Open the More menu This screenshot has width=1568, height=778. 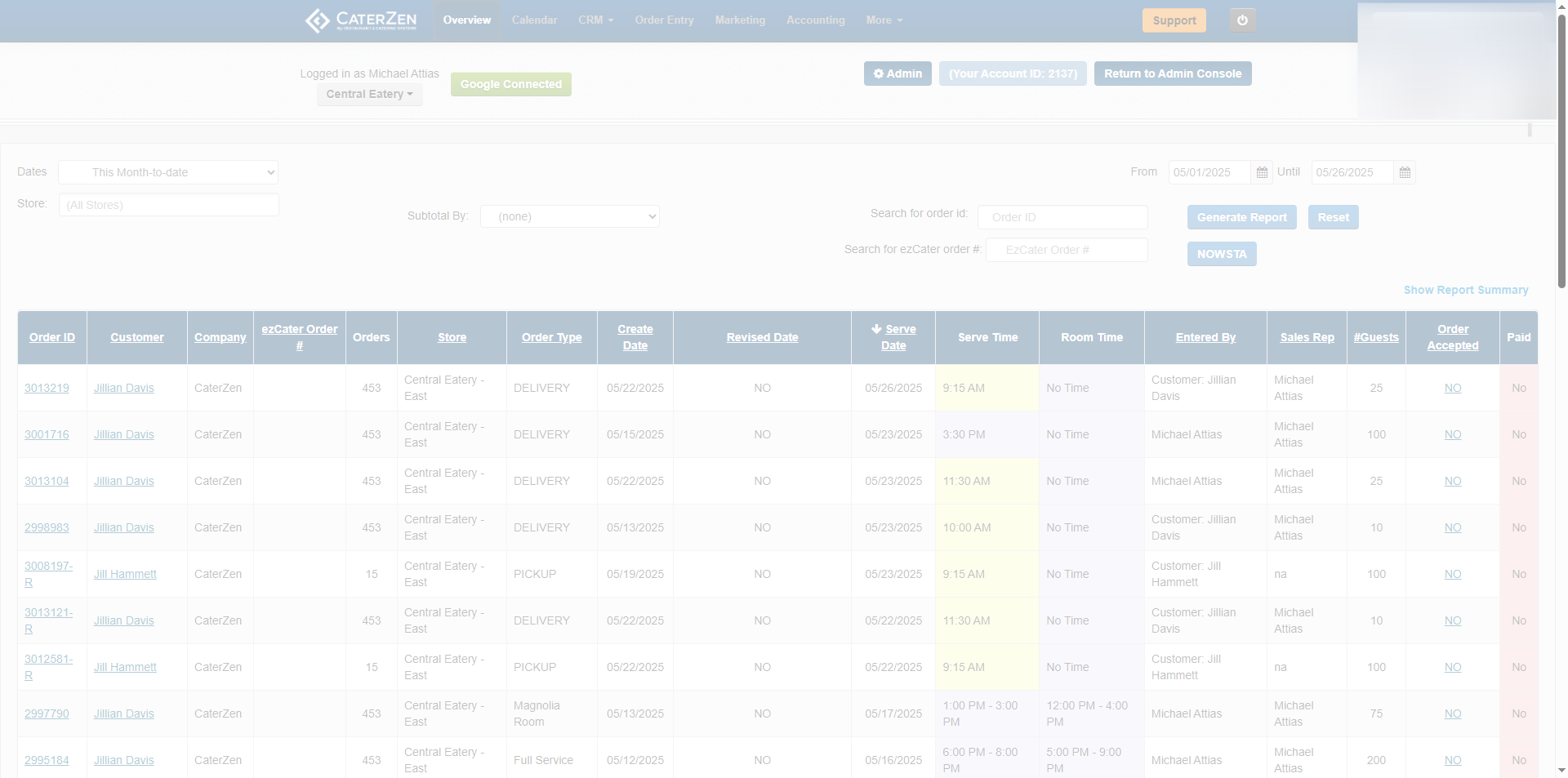(x=884, y=20)
